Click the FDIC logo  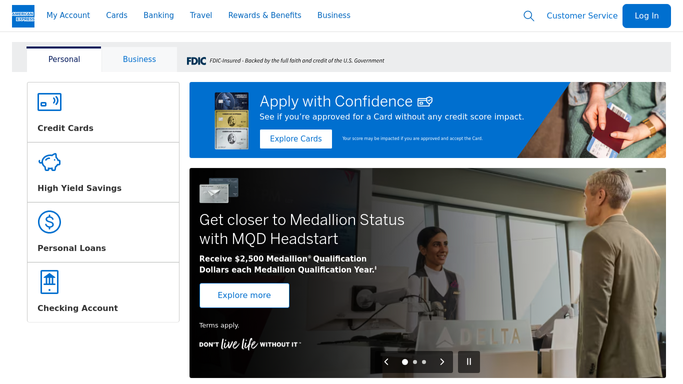pyautogui.click(x=196, y=61)
